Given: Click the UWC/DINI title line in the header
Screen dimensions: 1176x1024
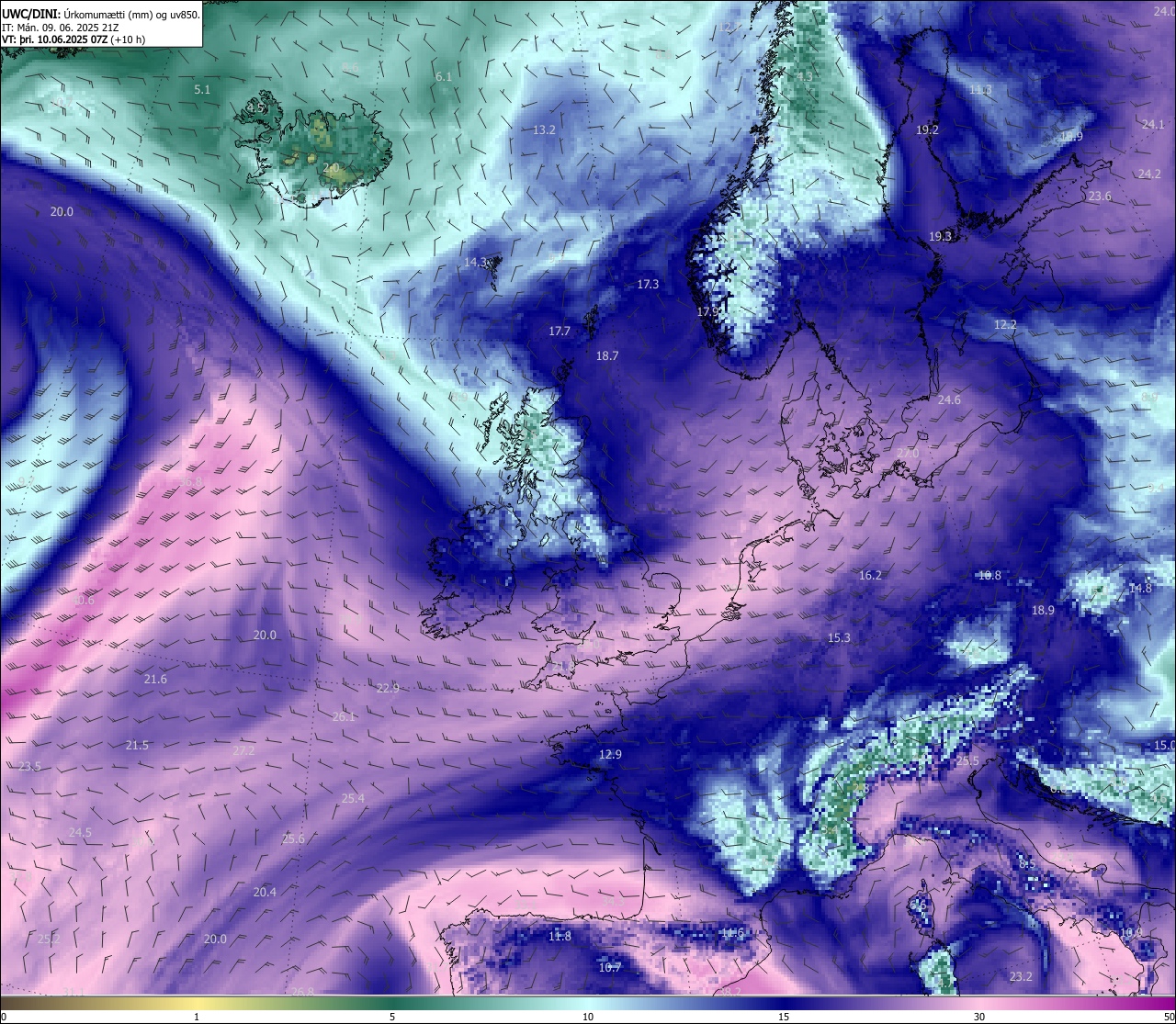Looking at the screenshot, I should (101, 14).
